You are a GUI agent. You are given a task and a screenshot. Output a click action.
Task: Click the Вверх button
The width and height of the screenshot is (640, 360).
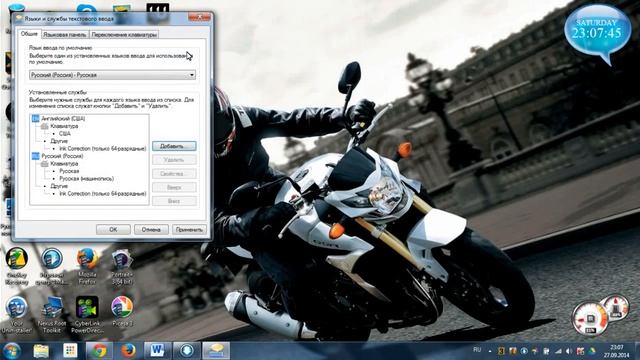tap(174, 187)
